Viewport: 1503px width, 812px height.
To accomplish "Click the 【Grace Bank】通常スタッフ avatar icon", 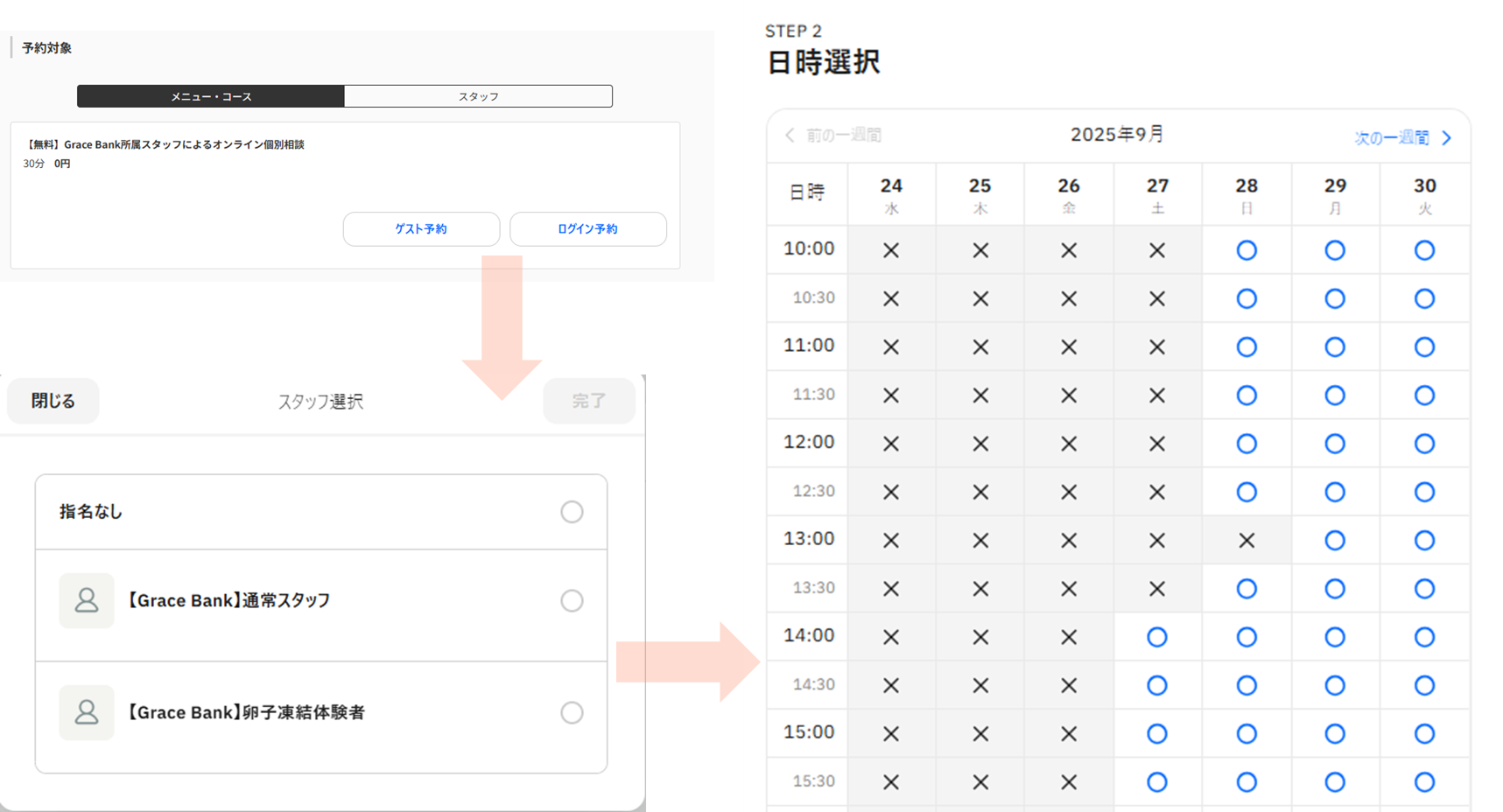I will 87,600.
